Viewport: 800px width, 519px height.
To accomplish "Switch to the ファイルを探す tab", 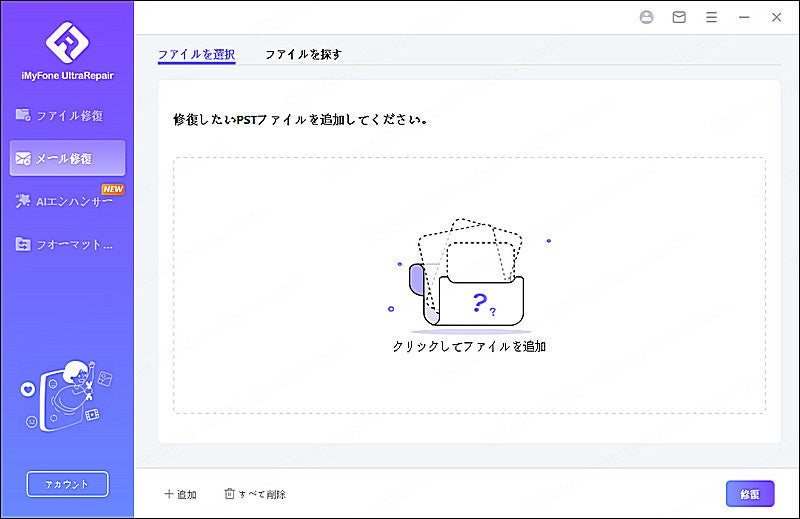I will pyautogui.click(x=303, y=54).
